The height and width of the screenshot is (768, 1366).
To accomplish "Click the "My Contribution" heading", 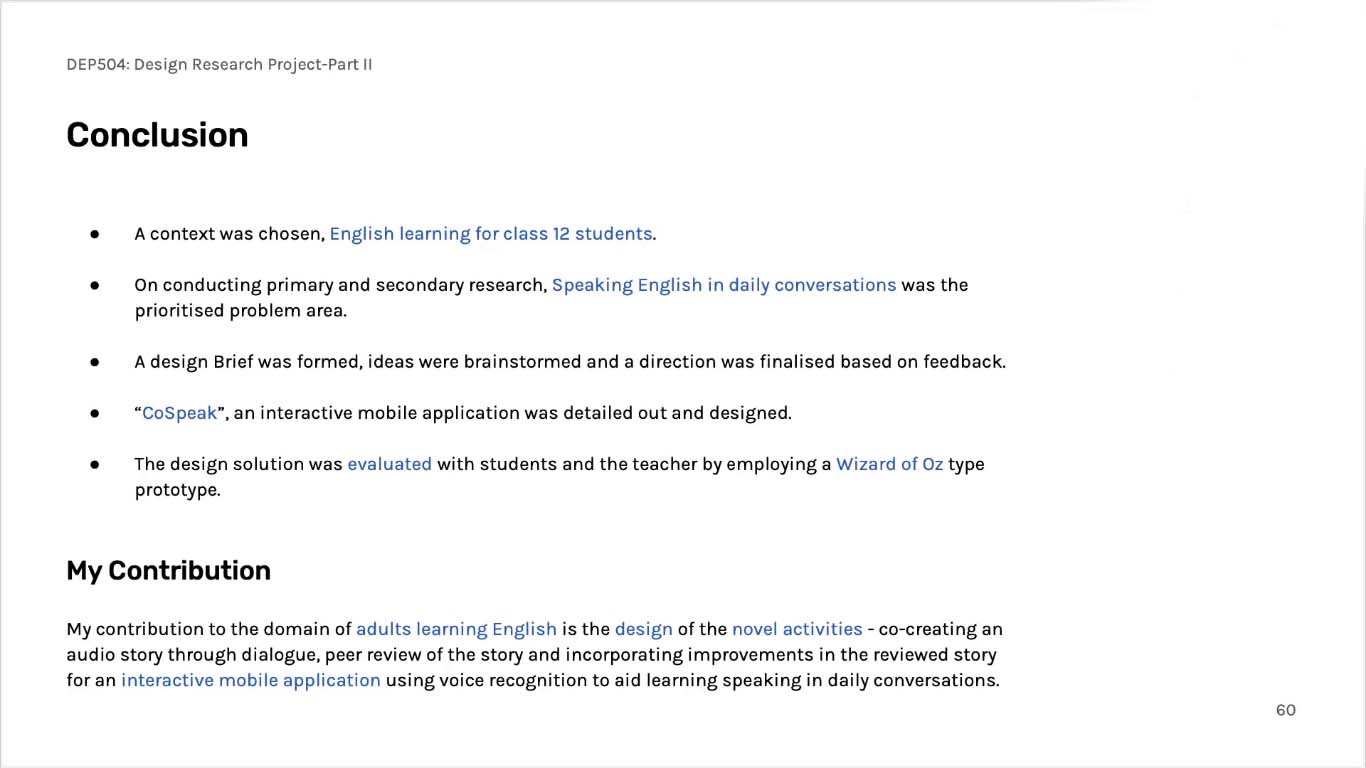I will 168,570.
